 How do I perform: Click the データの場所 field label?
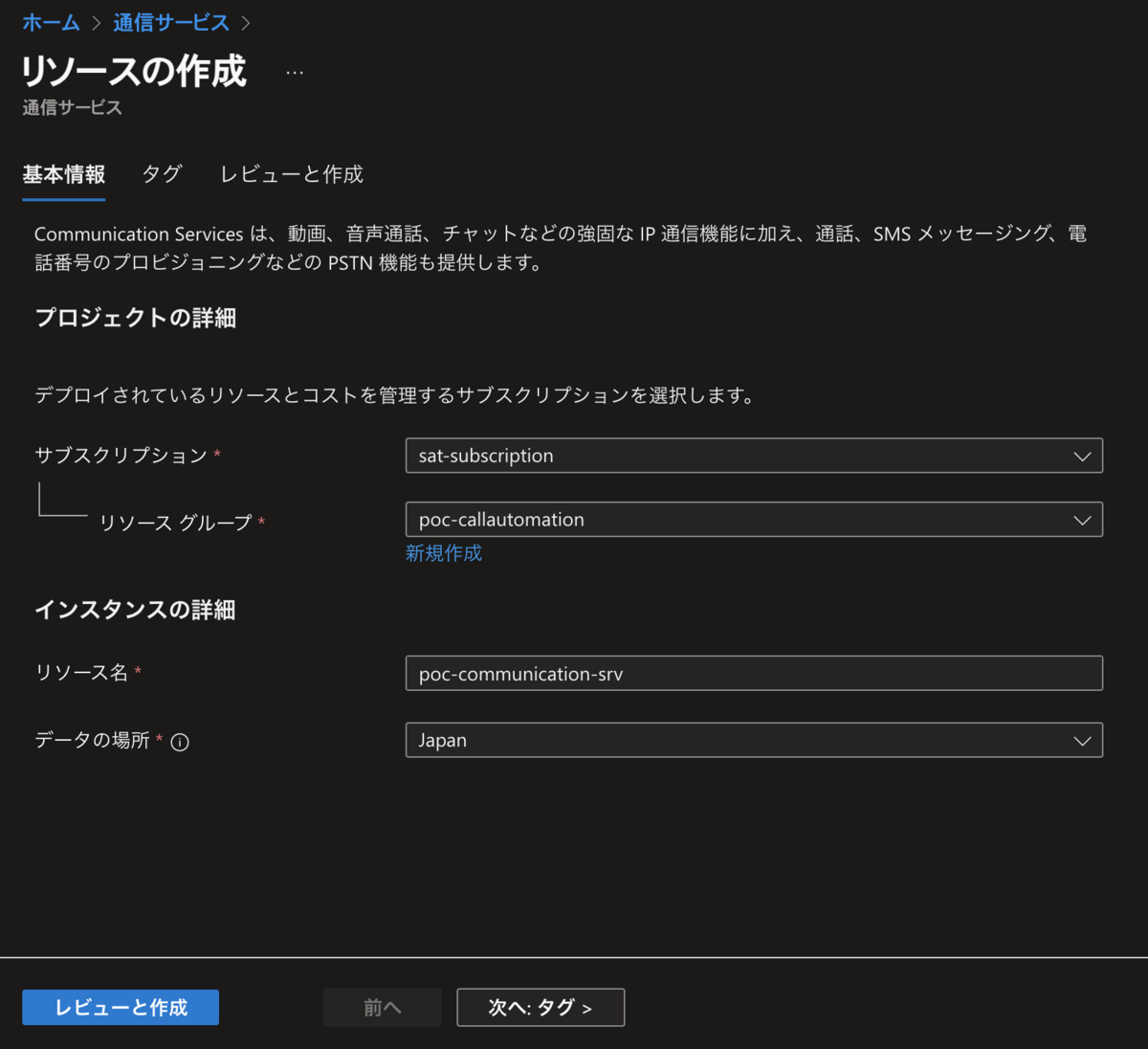tap(93, 740)
